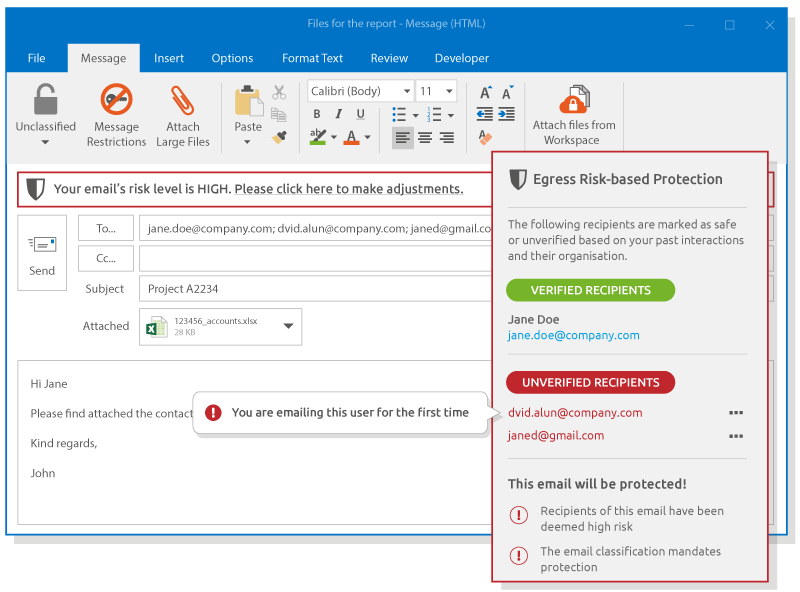The width and height of the screenshot is (800, 592).
Task: Click Attach files from Workspace icon
Action: 574,99
